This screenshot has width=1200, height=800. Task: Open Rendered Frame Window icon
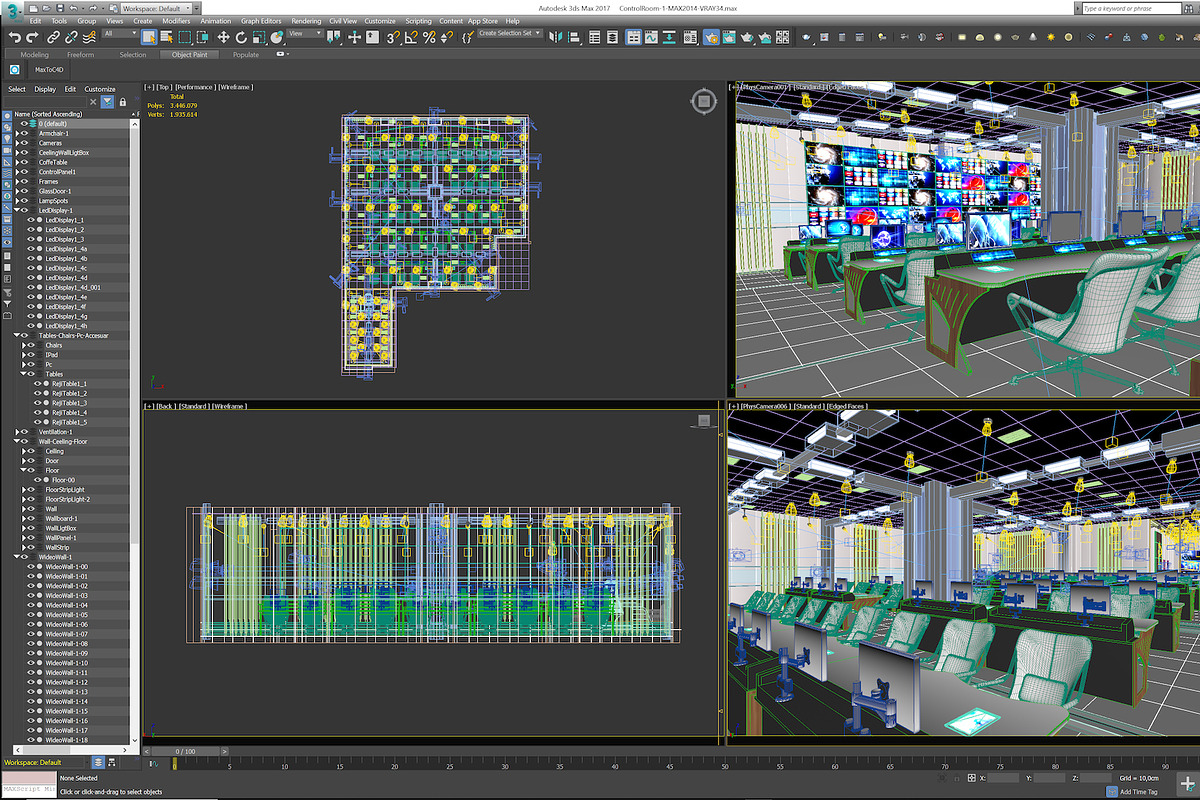729,37
